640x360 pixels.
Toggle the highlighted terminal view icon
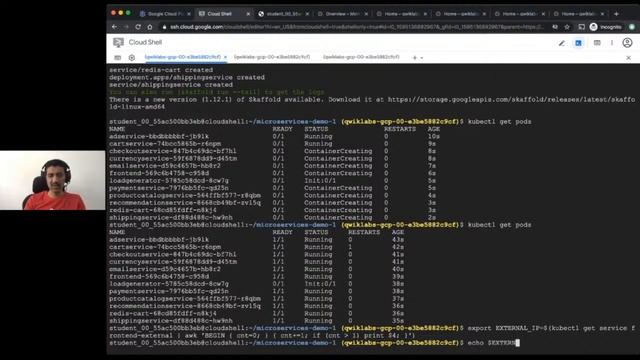pyautogui.click(x=578, y=43)
